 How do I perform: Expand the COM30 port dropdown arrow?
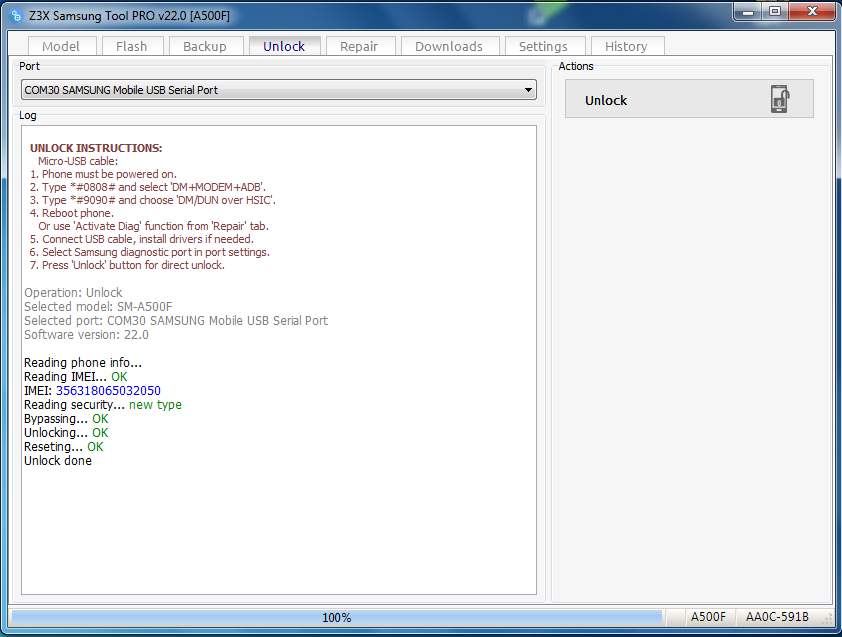[x=528, y=90]
